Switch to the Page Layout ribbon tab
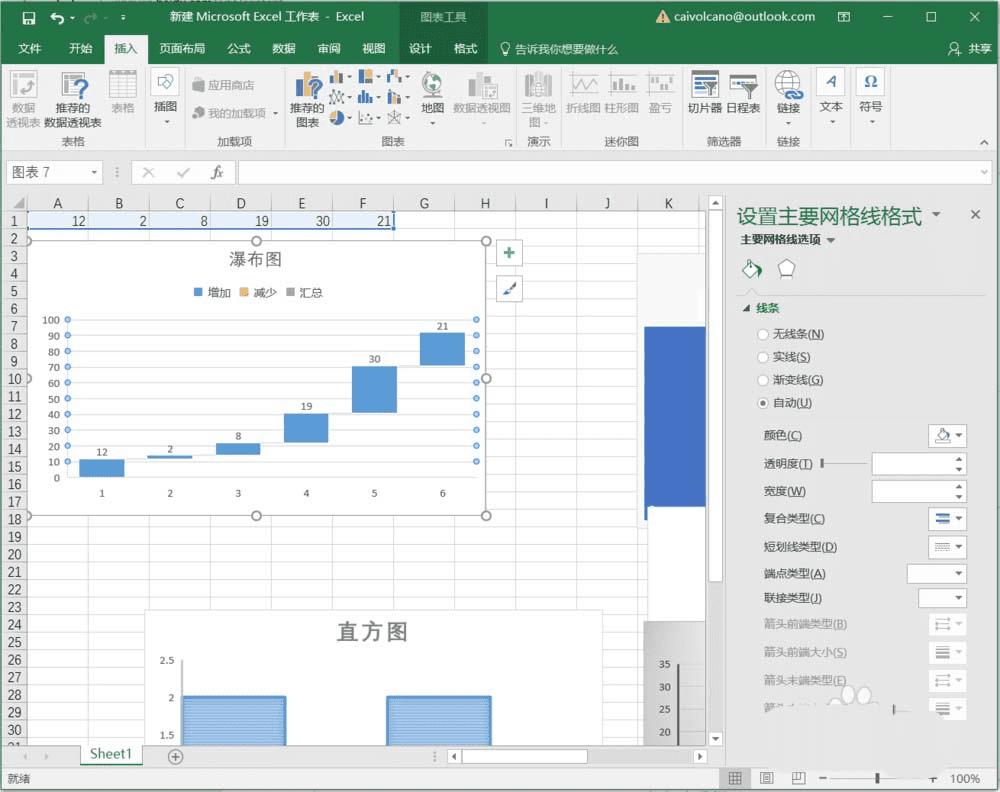This screenshot has height=792, width=1000. pyautogui.click(x=182, y=48)
